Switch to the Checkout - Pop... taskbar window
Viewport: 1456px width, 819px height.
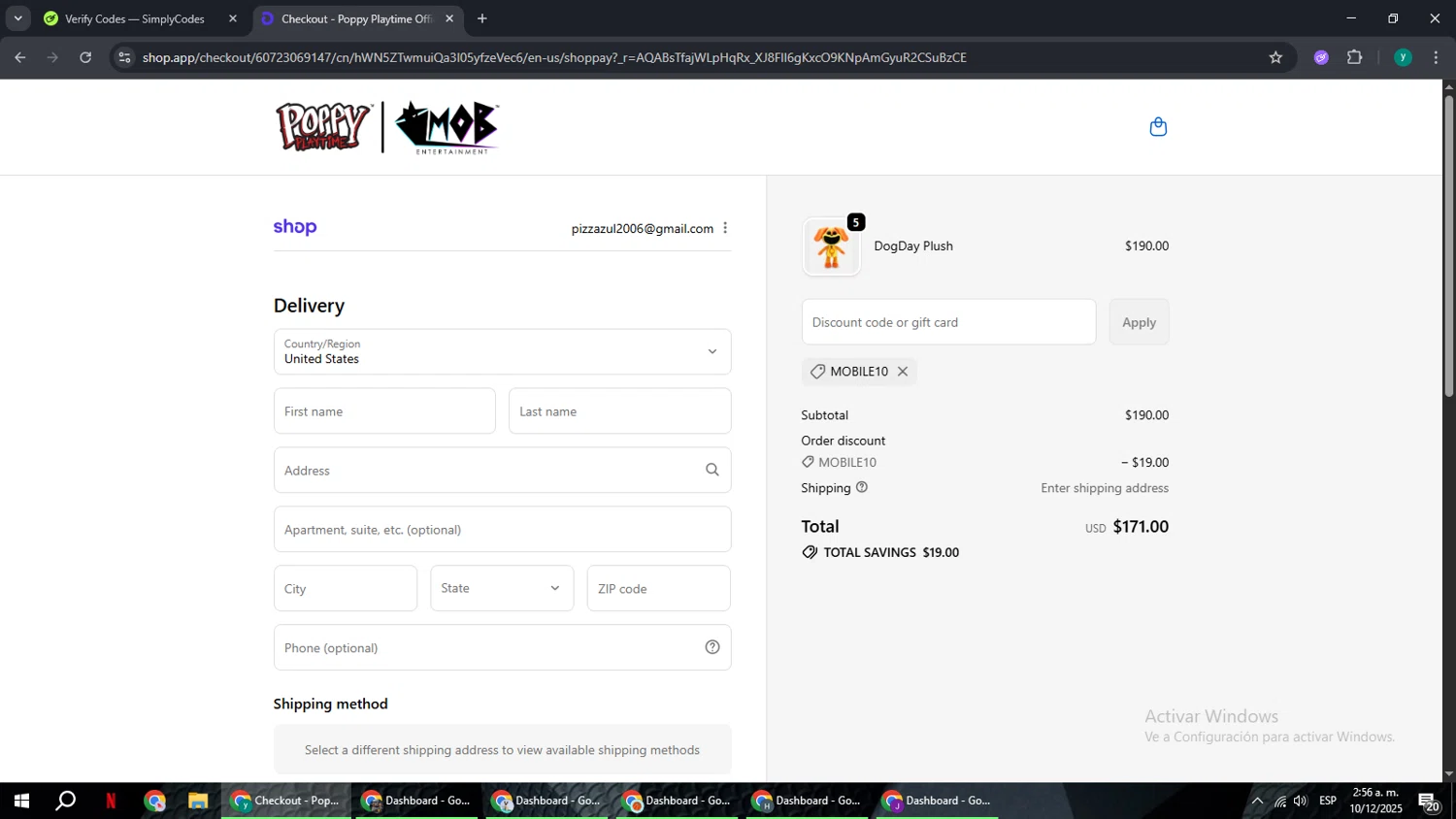pyautogui.click(x=286, y=801)
